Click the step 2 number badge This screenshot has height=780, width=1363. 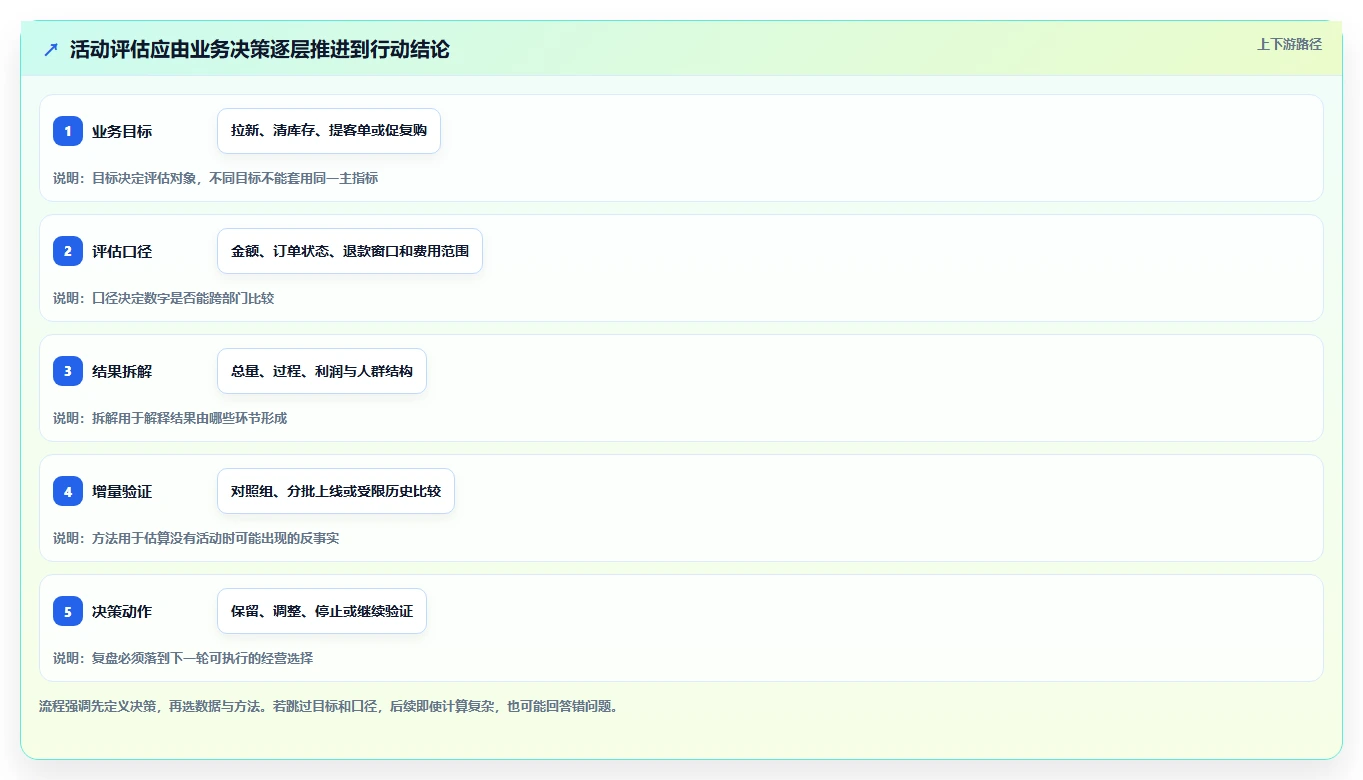68,251
